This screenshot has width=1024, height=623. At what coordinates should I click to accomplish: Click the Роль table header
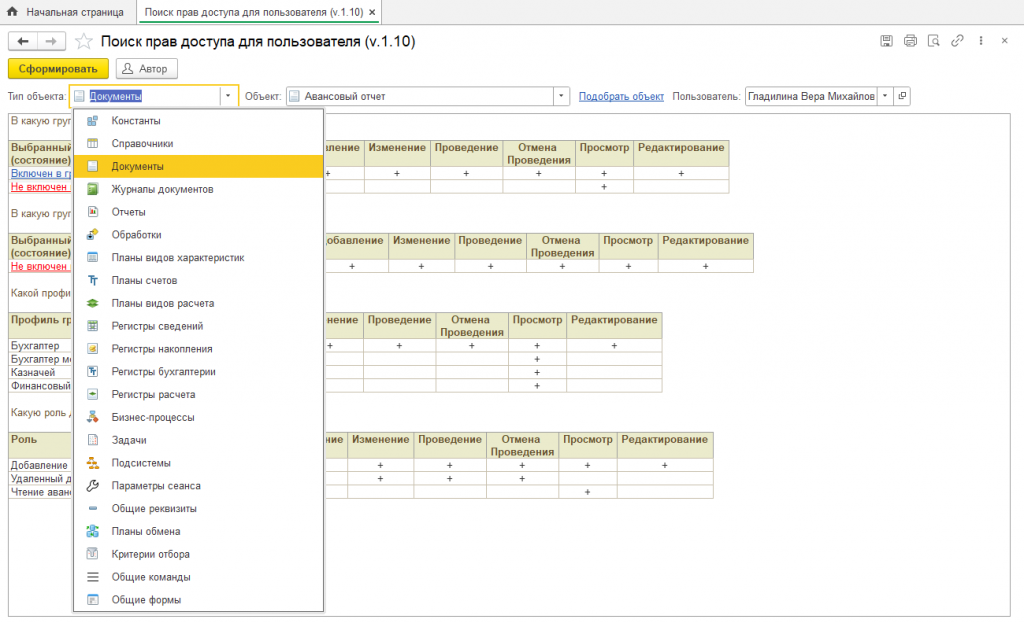[40, 445]
